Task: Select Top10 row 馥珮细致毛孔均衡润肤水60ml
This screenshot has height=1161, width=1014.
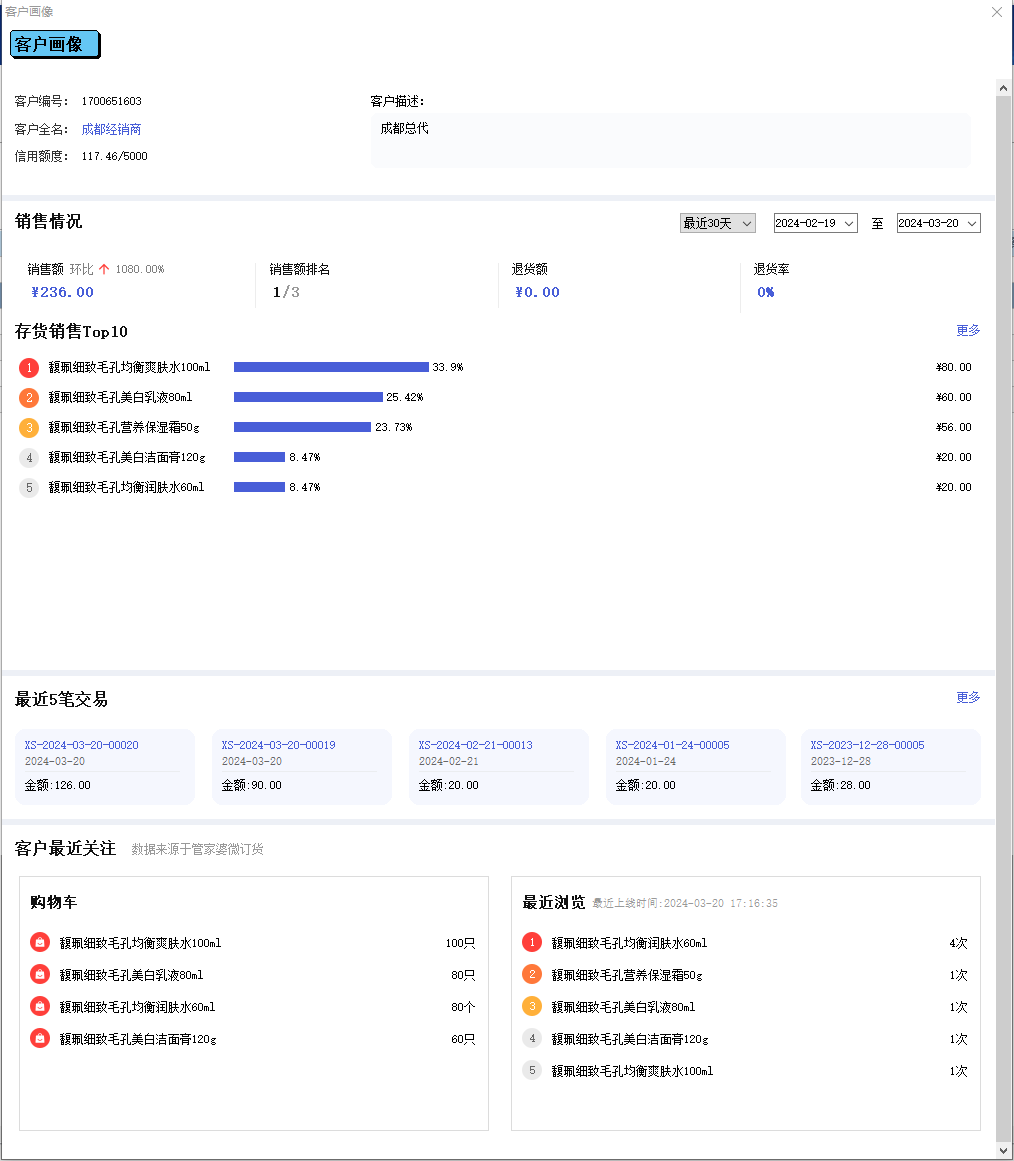Action: pos(126,487)
